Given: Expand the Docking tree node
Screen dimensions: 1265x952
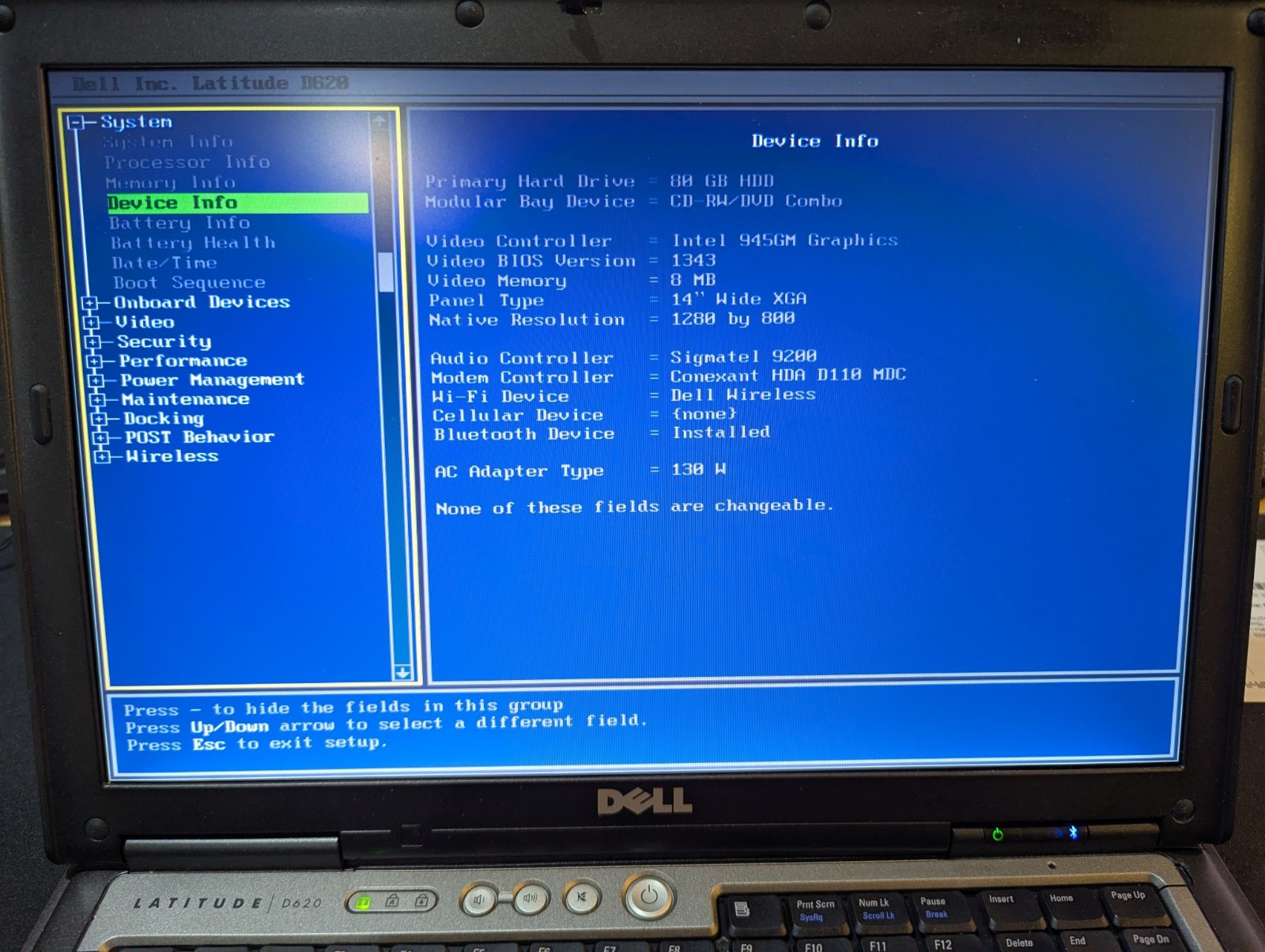Looking at the screenshot, I should tap(100, 419).
